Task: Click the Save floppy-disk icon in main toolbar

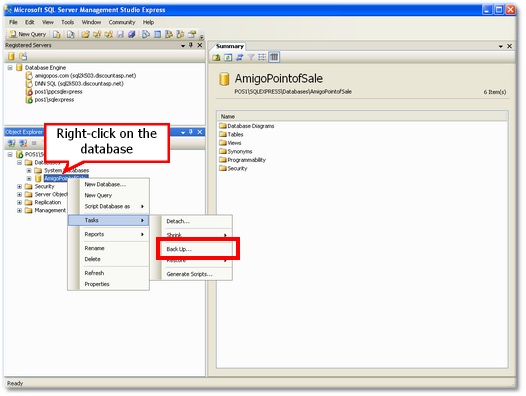Action: click(x=120, y=34)
